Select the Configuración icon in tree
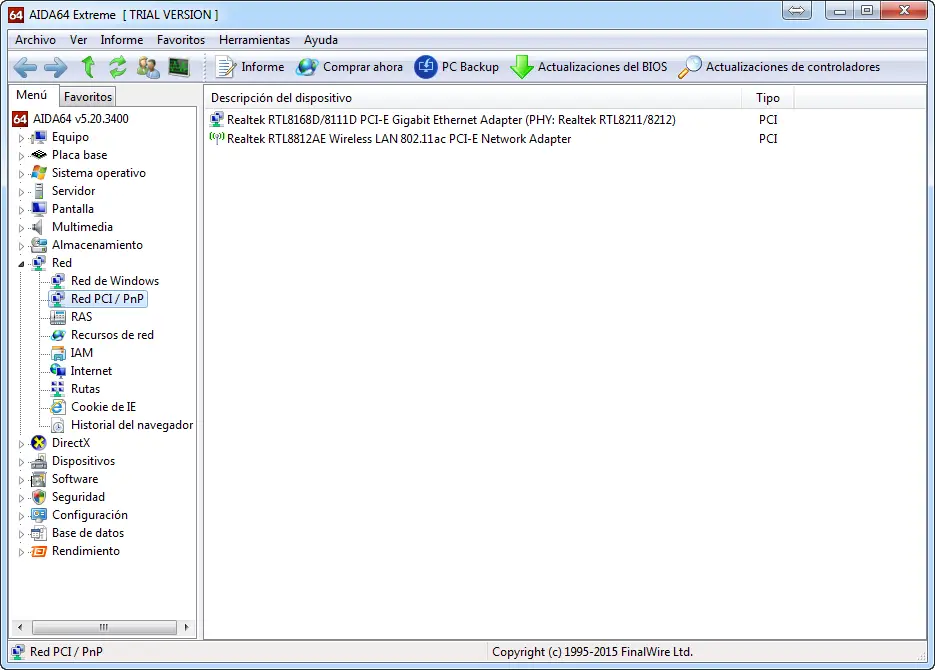This screenshot has width=935, height=670. (x=39, y=515)
